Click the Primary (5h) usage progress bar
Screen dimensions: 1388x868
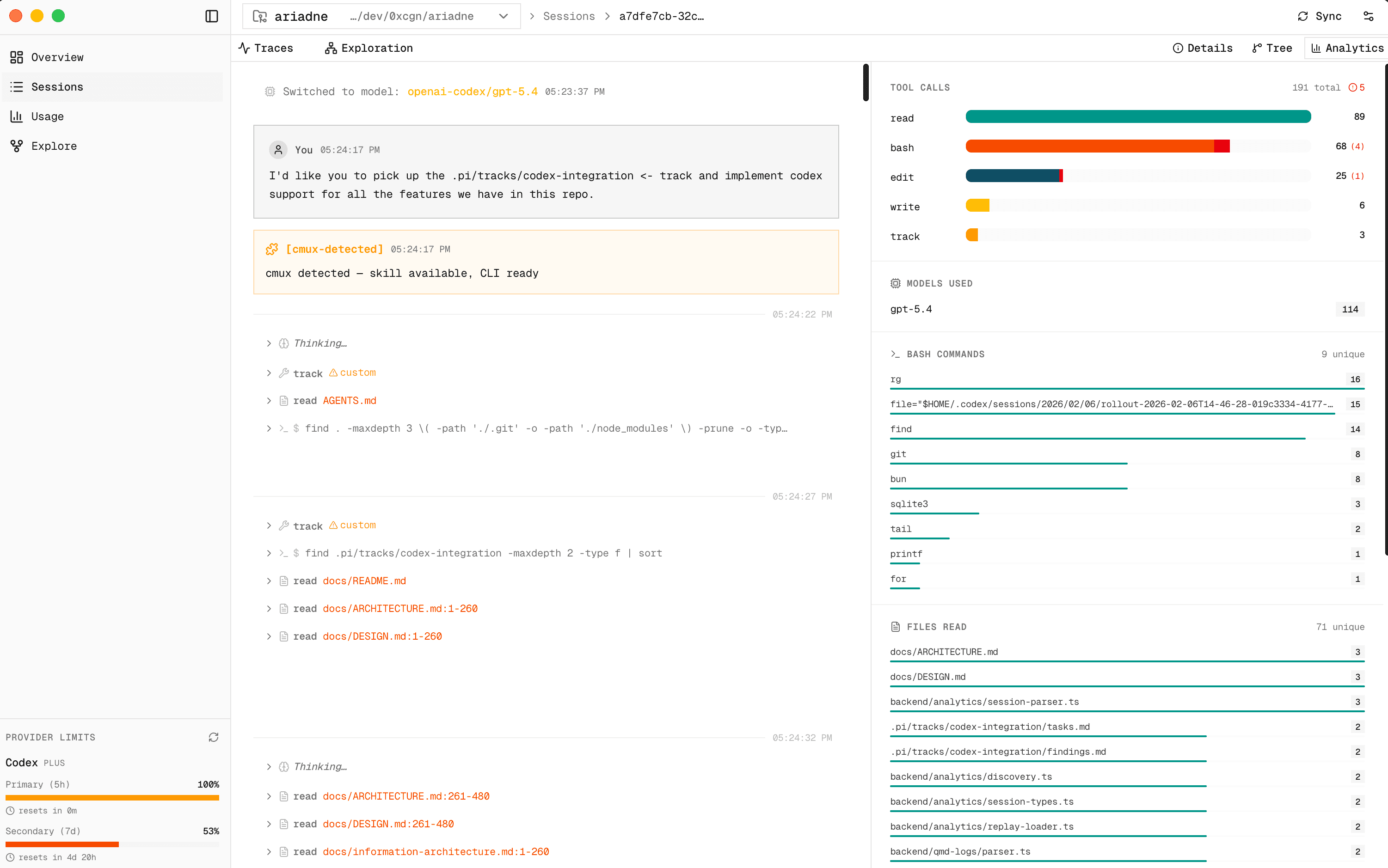[x=112, y=797]
